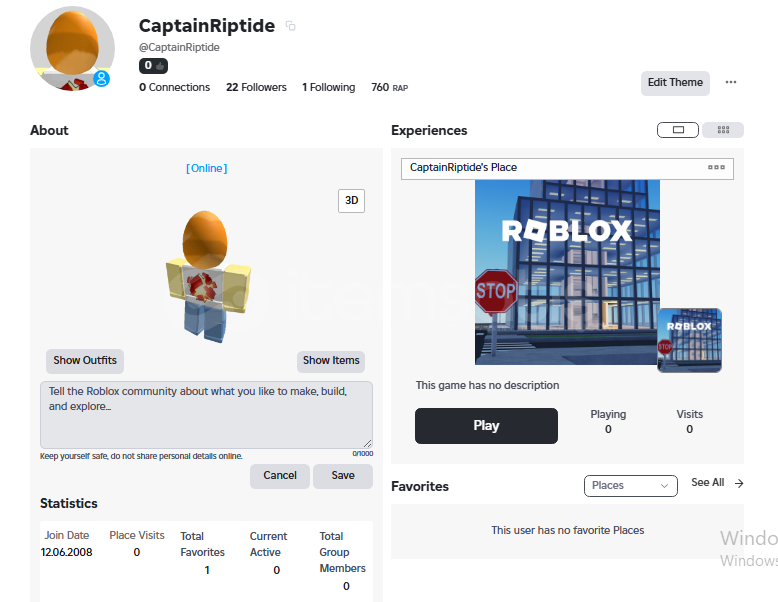
Task: Open the 0 Connections list
Action: 174,87
